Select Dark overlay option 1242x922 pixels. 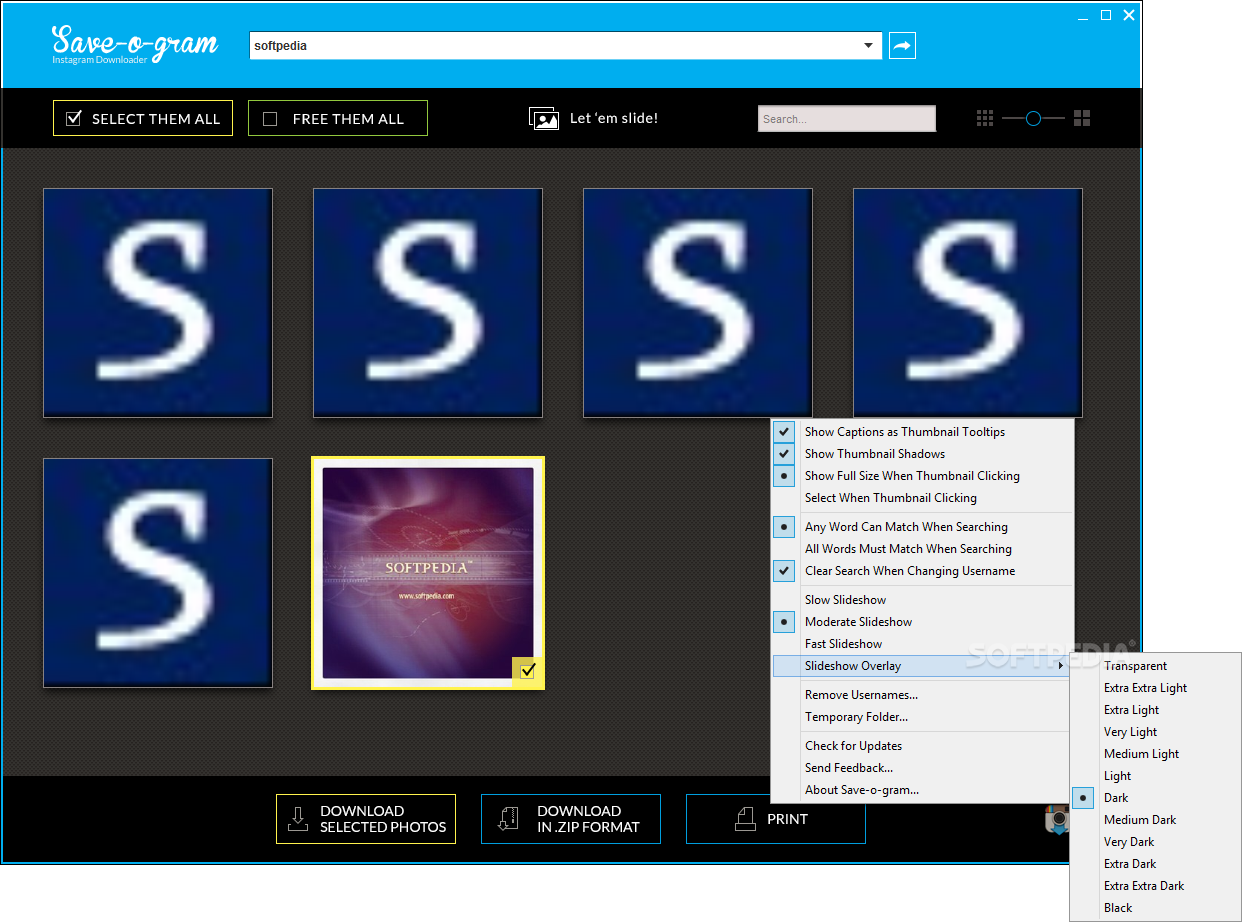tap(1155, 798)
